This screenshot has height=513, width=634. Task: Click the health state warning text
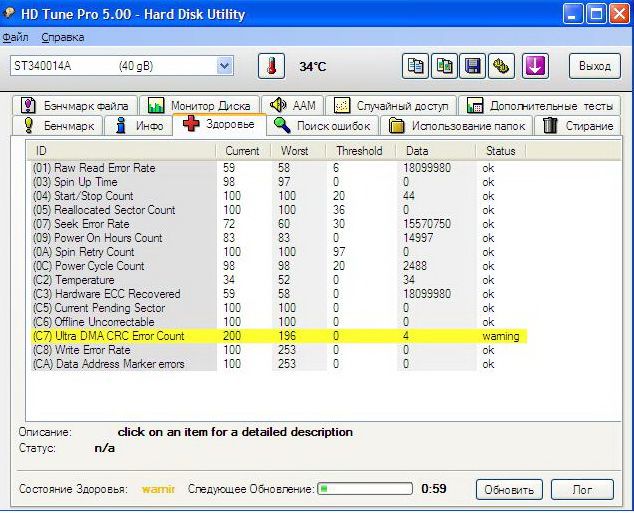[x=158, y=489]
